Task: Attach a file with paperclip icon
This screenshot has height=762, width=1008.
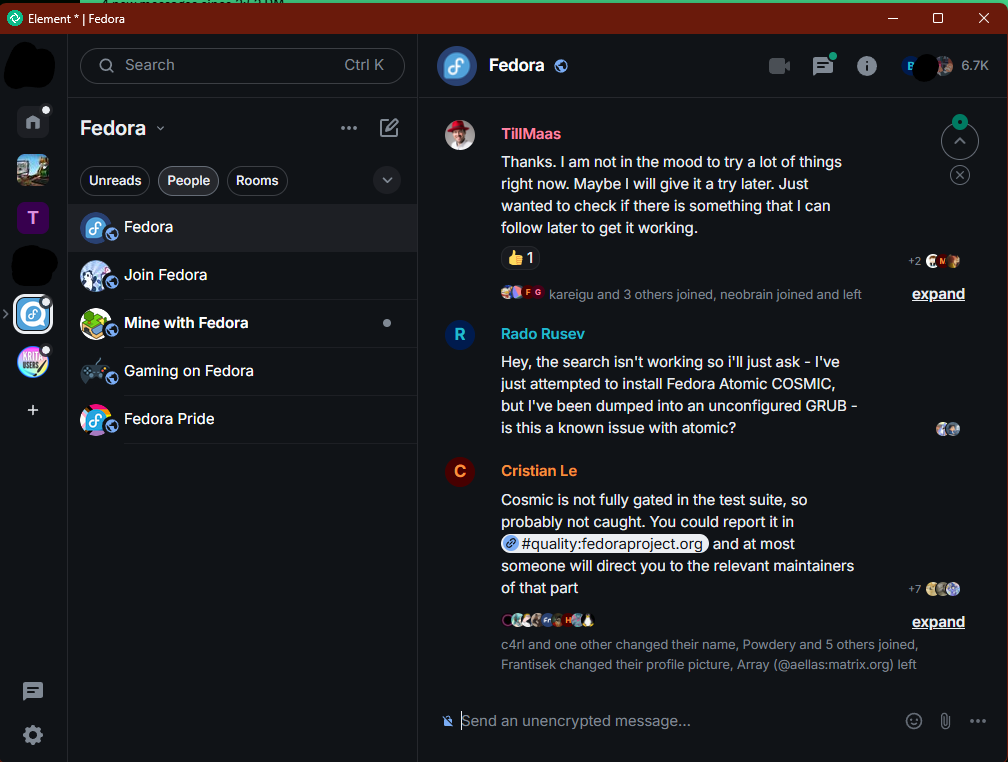Action: [945, 721]
